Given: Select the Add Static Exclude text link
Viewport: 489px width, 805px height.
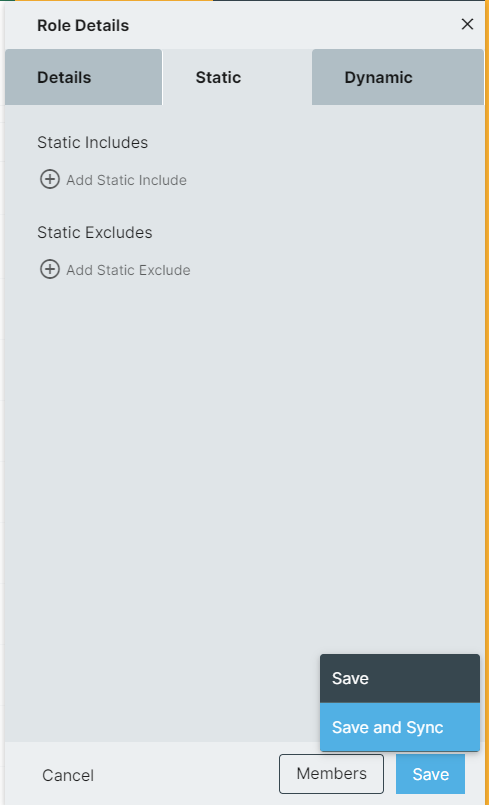Looking at the screenshot, I should pyautogui.click(x=128, y=270).
